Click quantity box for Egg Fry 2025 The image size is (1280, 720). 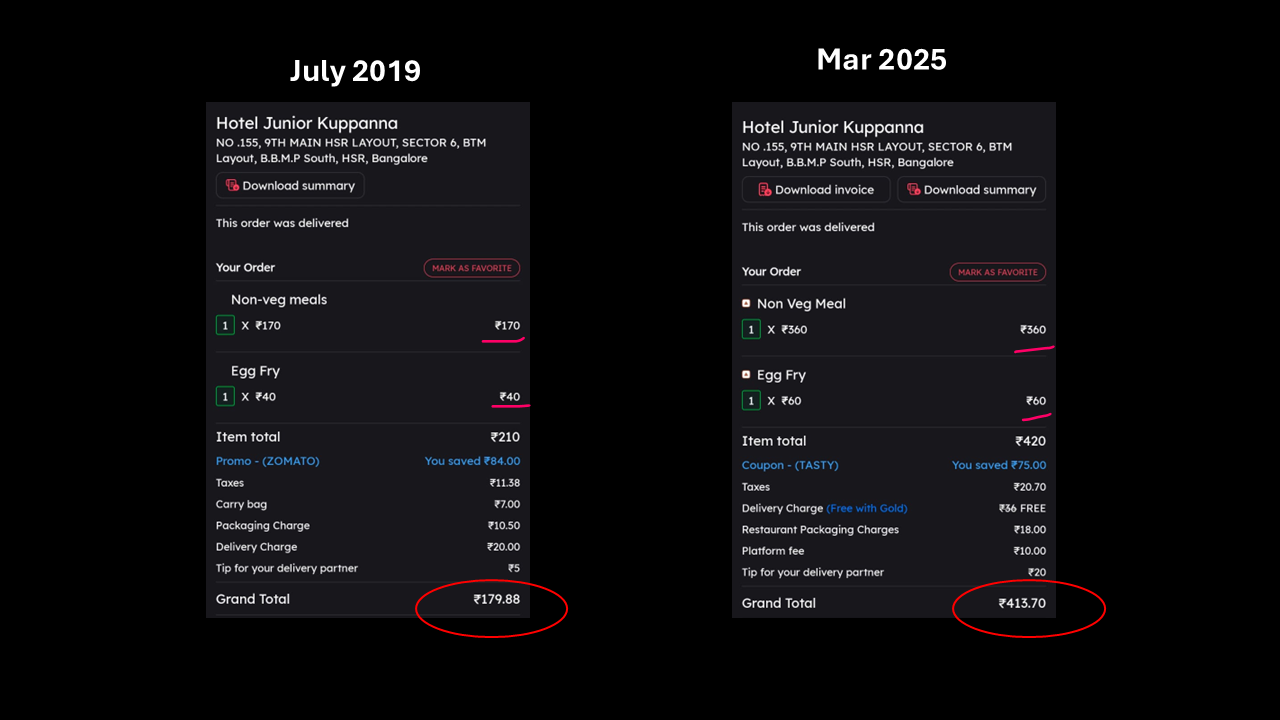751,400
